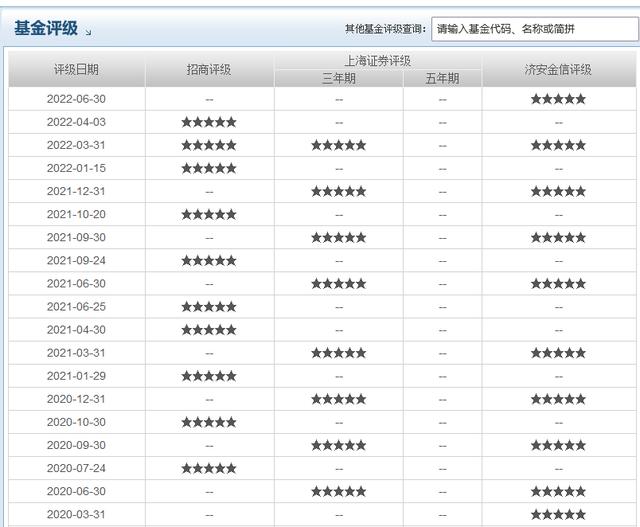Click 济安金信 stars in the 2020-12-31 row
The width and height of the screenshot is (640, 527).
558,399
